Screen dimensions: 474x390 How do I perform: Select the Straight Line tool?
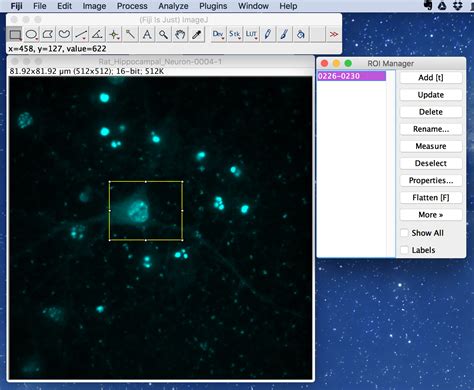click(x=81, y=34)
